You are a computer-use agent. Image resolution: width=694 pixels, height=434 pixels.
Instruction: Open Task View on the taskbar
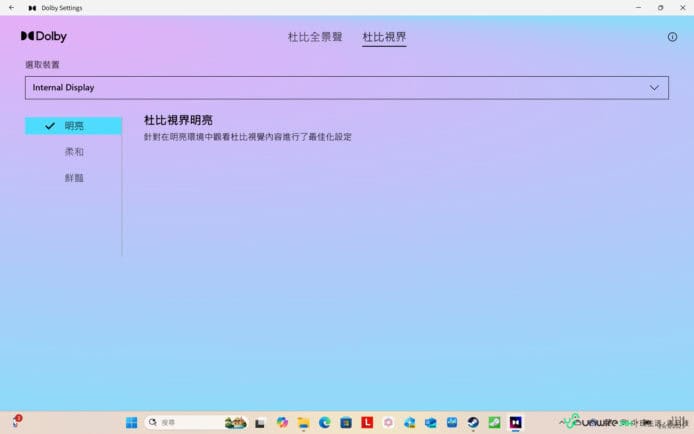pos(260,423)
